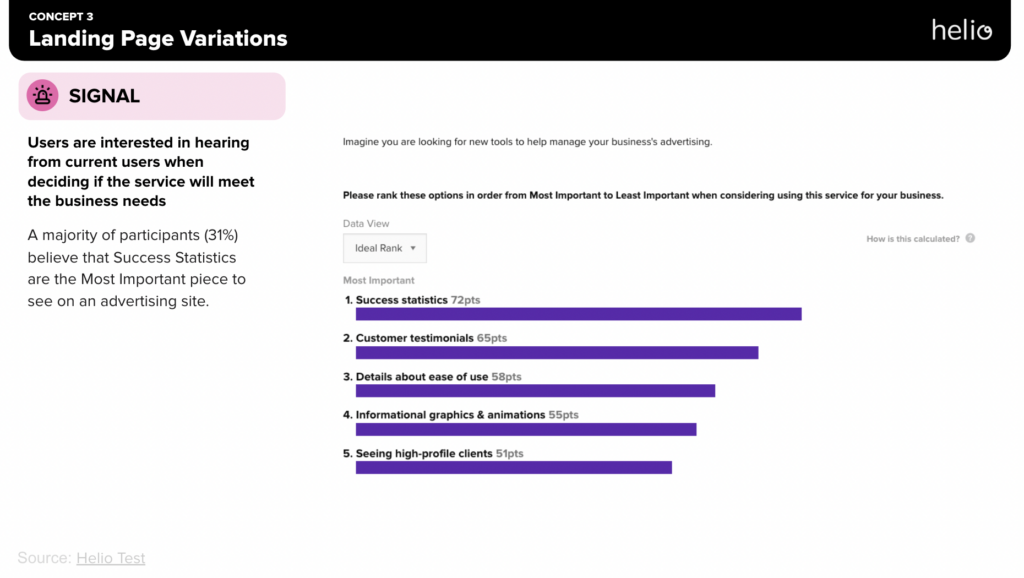Screen dimensions: 1024x578
Task: Click the "Most Important" ranking header
Action: coord(378,280)
